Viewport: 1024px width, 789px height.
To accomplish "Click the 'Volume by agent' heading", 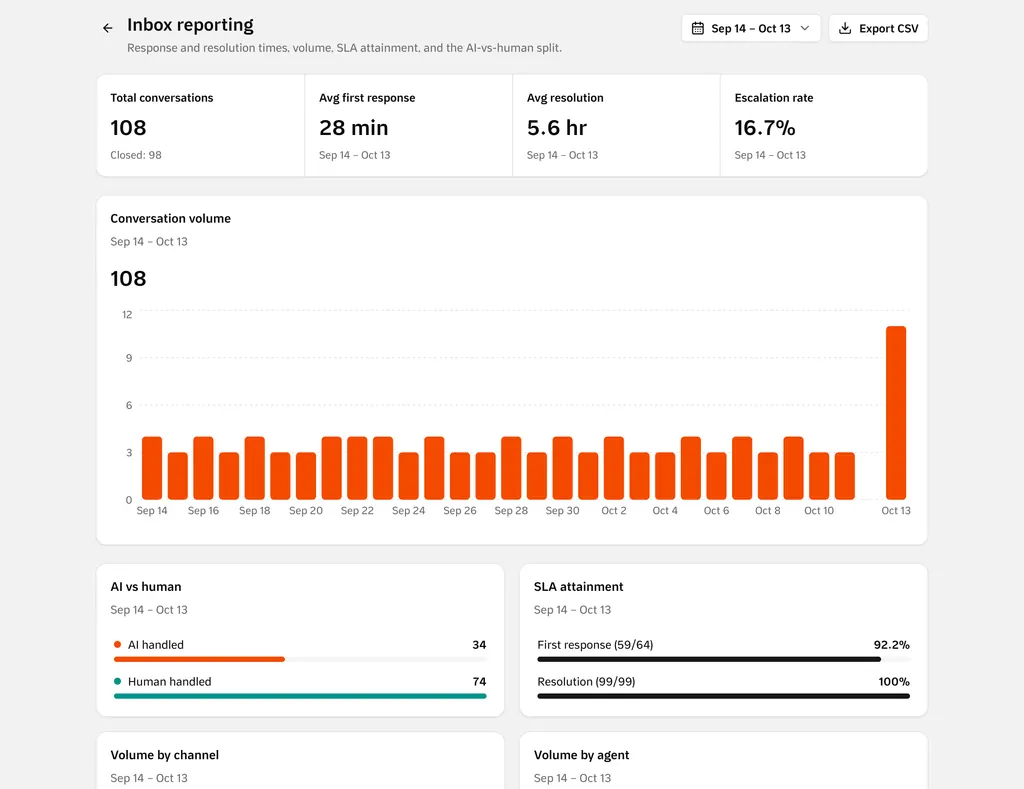I will tap(581, 755).
